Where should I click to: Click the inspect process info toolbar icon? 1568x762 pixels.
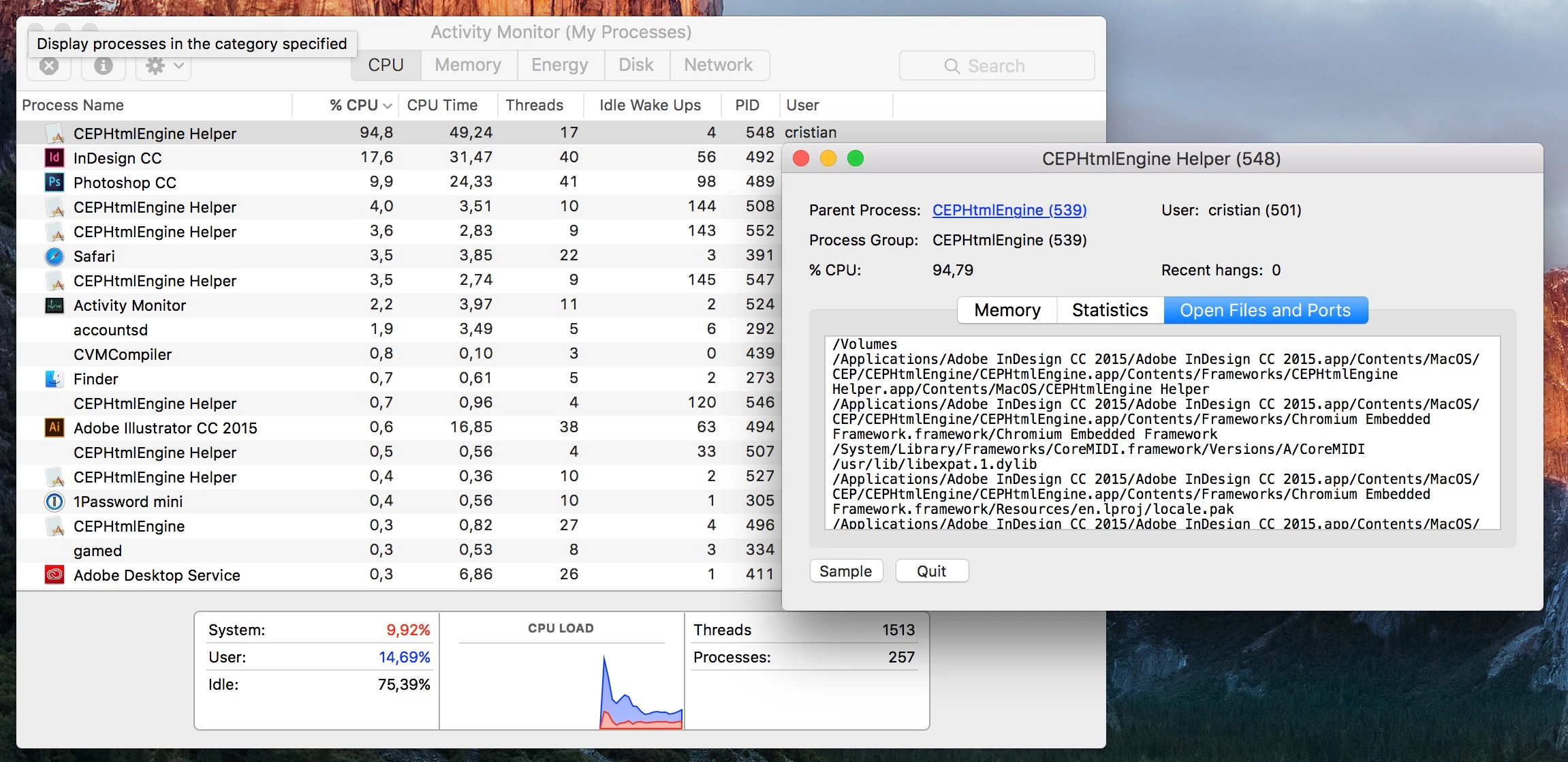pos(104,66)
